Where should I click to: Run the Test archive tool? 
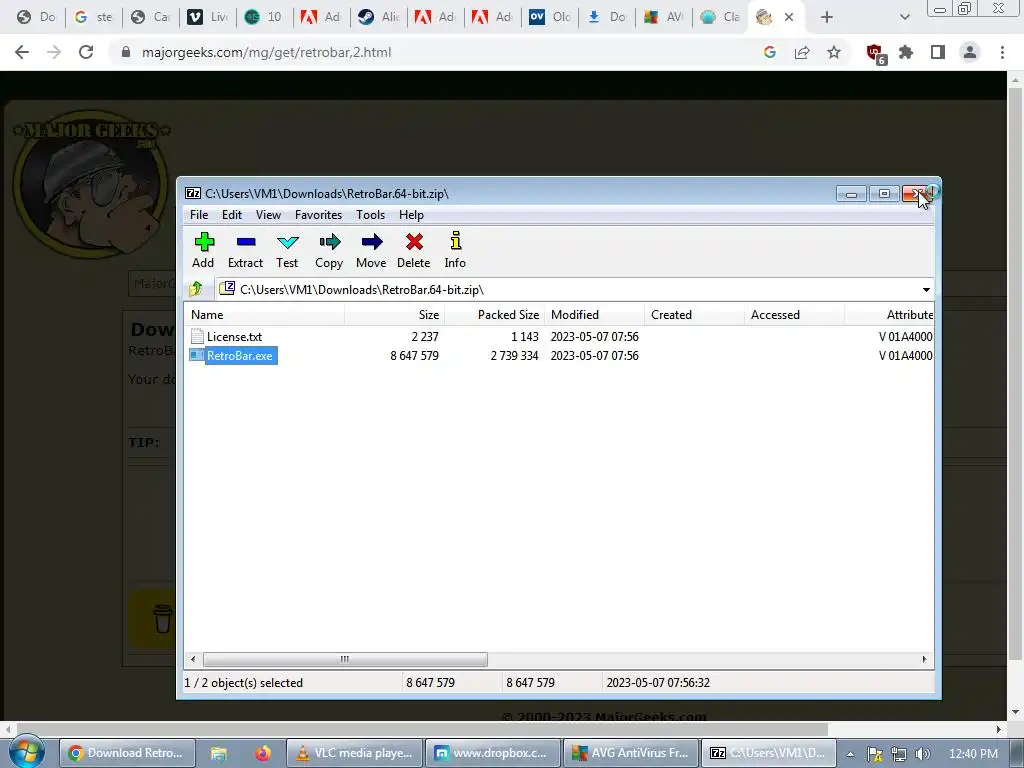pyautogui.click(x=287, y=250)
